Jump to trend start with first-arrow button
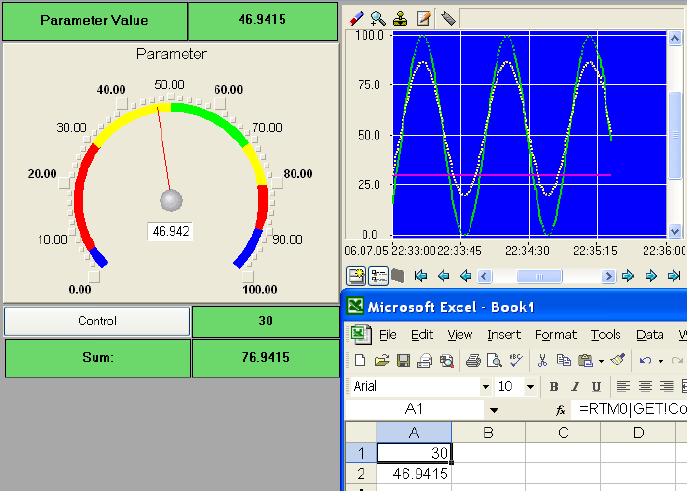Screen dimensions: 690x496 [421, 276]
